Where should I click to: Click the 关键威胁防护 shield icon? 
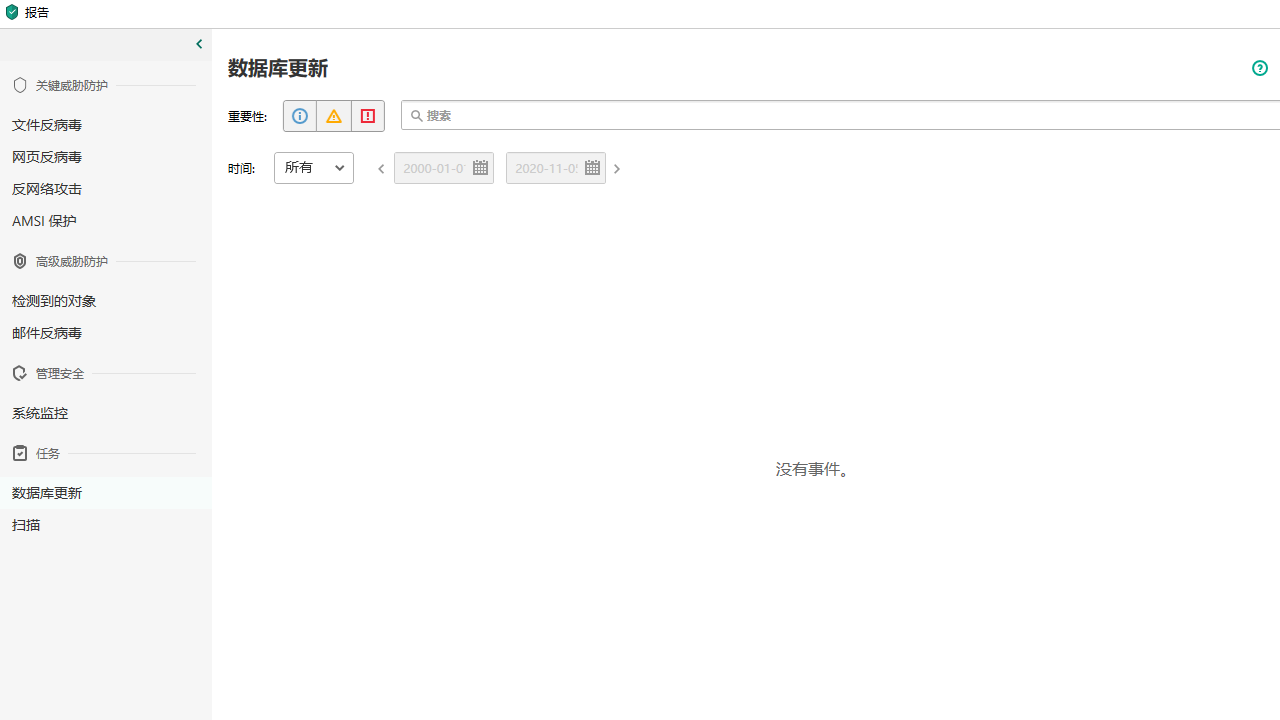coord(19,85)
